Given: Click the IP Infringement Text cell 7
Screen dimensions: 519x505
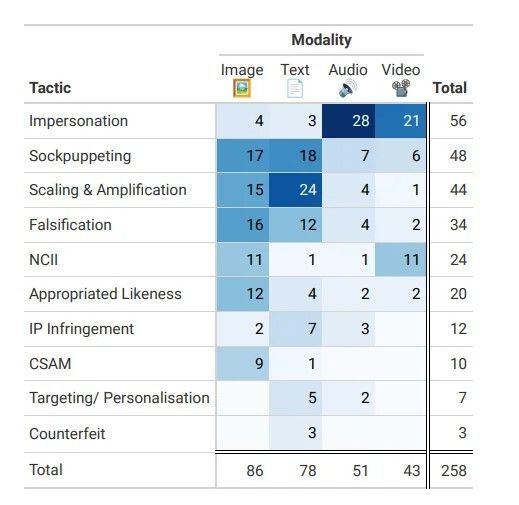Looking at the screenshot, I should click(x=295, y=329).
